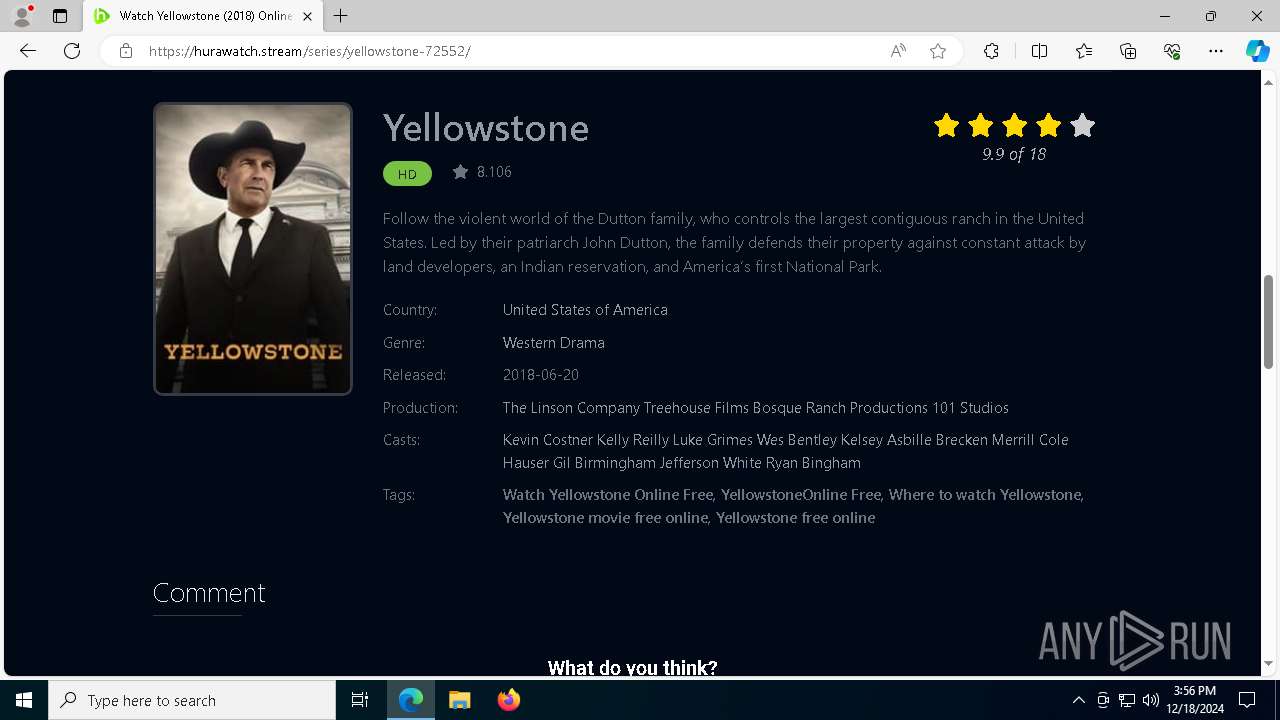
Task: Rate with the third star
Action: [1014, 125]
